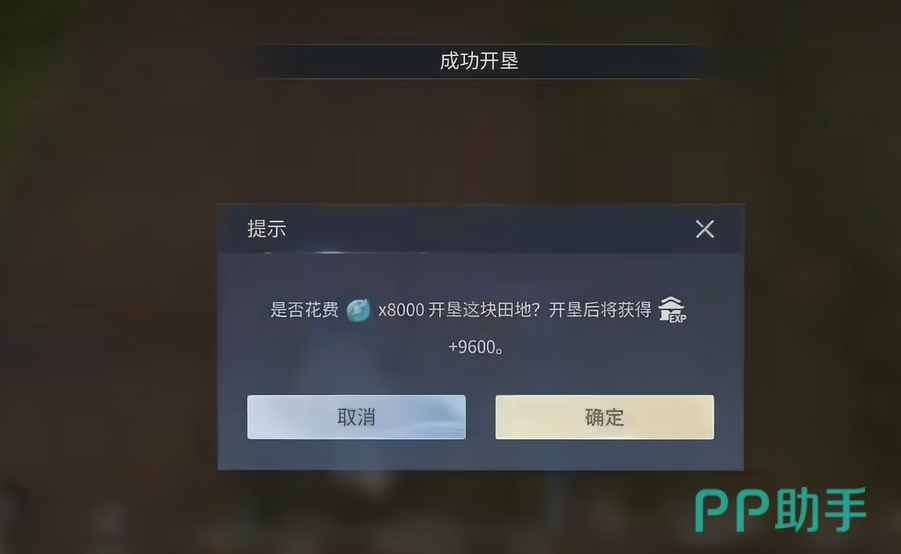Viewport: 901px width, 554px height.
Task: Click dialog body area below the buttons
Action: pyautogui.click(x=480, y=455)
